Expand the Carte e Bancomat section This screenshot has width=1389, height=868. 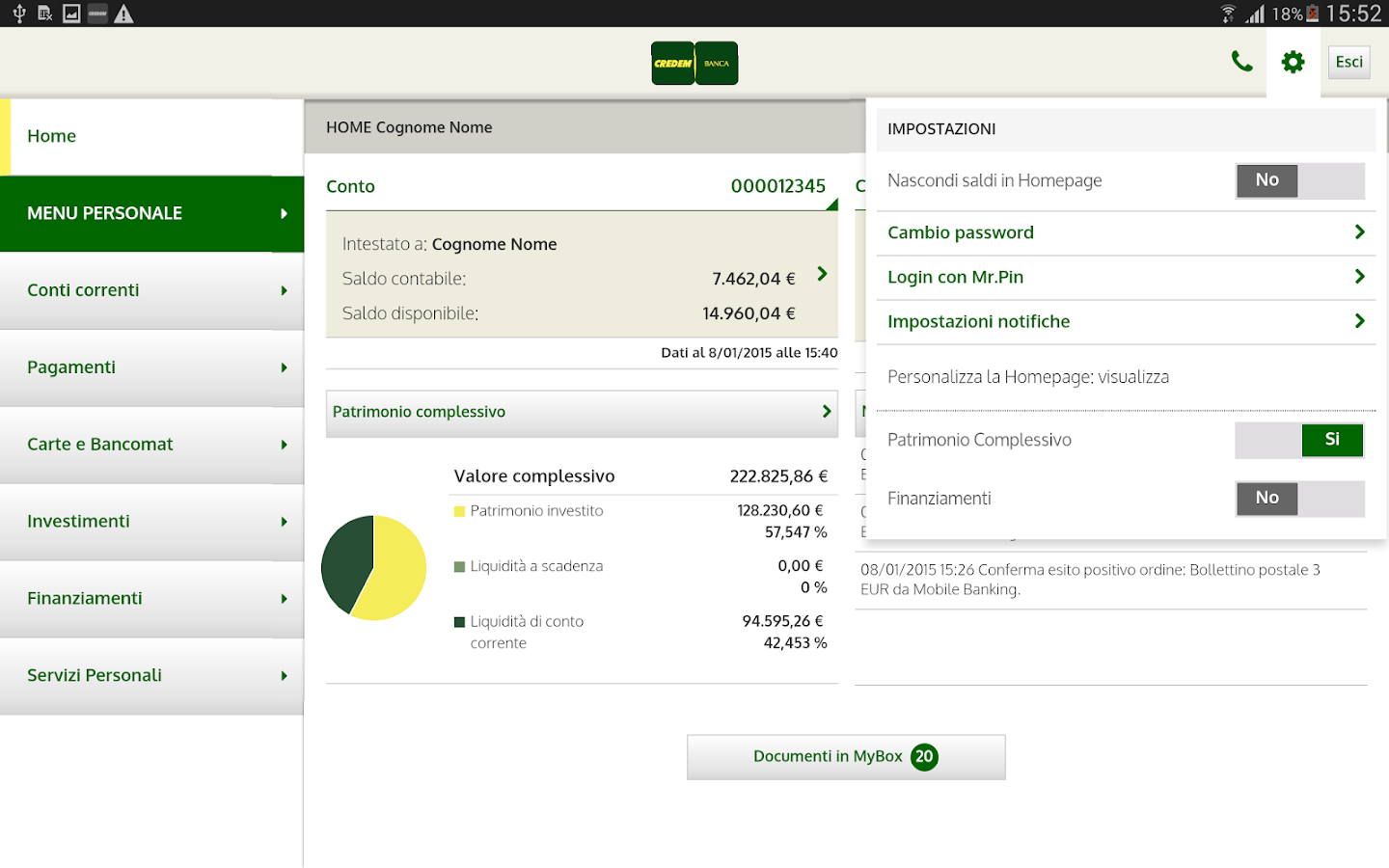151,445
